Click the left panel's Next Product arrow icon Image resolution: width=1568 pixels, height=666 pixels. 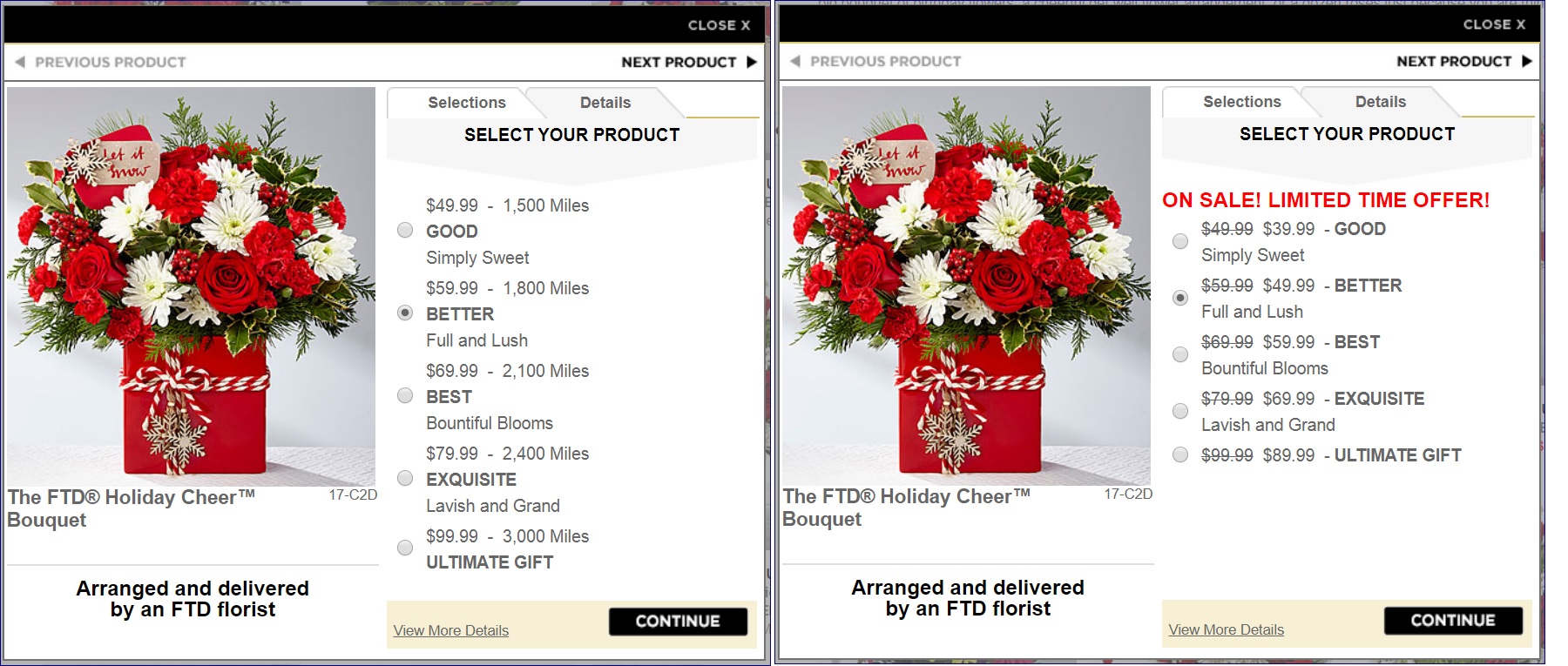(751, 62)
